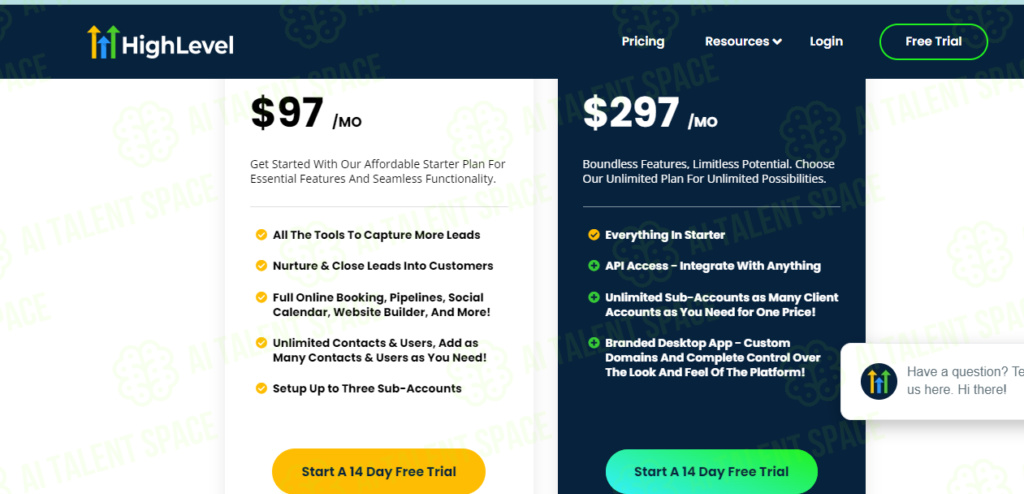Click checkmark icon beside Everything In Starter

[594, 235]
